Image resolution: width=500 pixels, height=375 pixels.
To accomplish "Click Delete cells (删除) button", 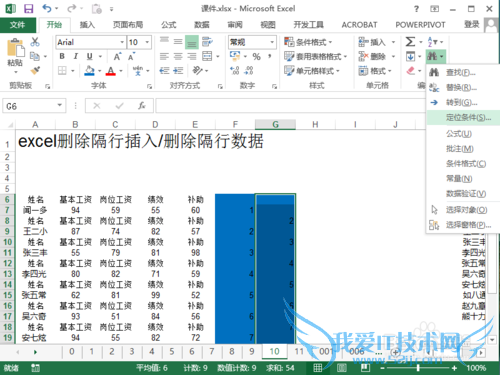I will [x=372, y=57].
